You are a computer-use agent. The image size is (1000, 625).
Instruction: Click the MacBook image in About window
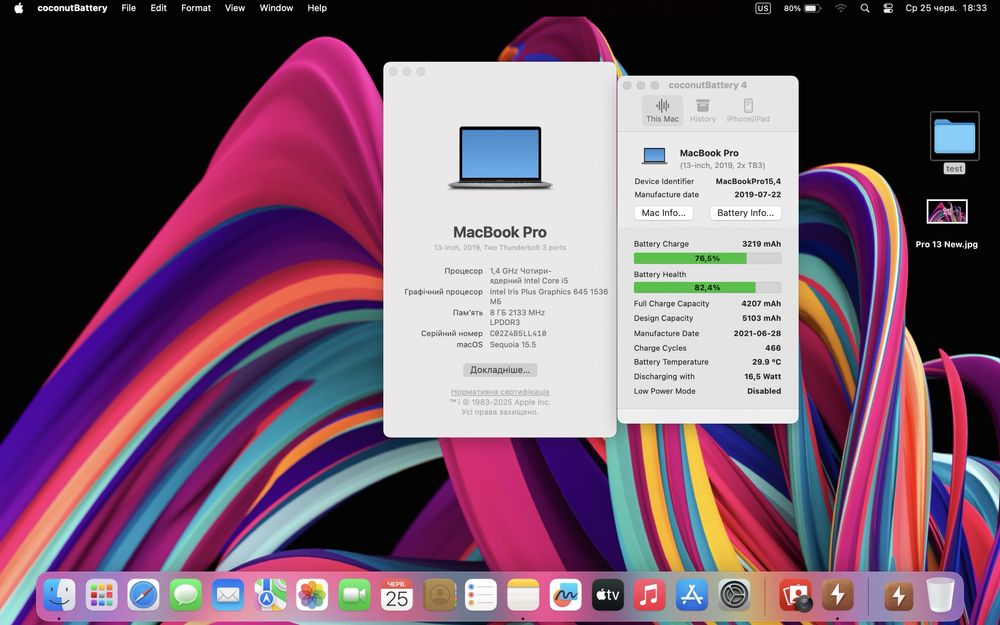500,158
